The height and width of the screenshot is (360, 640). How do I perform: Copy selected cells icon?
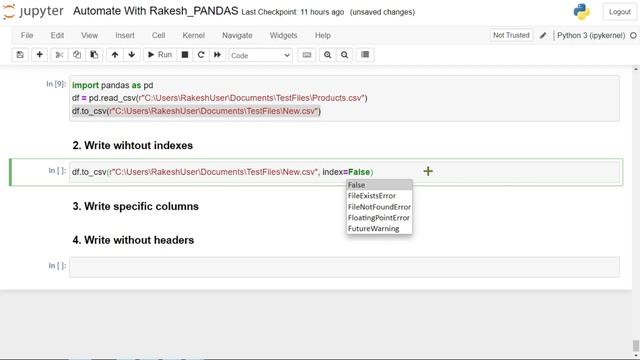[77, 55]
